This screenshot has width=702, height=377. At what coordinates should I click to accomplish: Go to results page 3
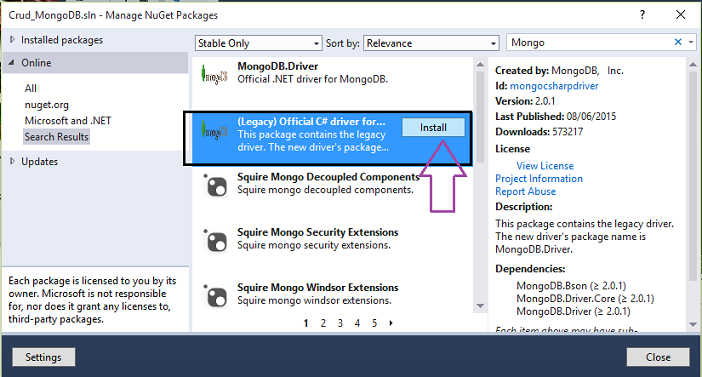click(x=340, y=323)
